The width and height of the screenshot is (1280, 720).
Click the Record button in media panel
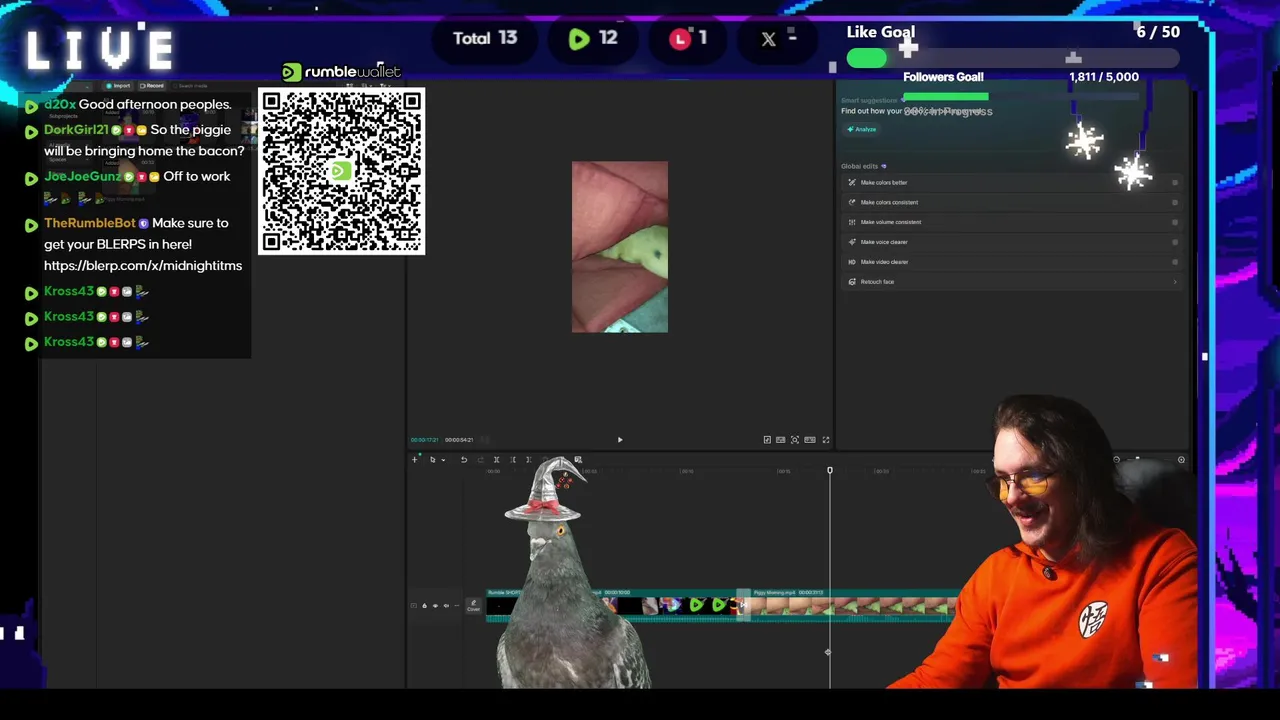point(152,86)
